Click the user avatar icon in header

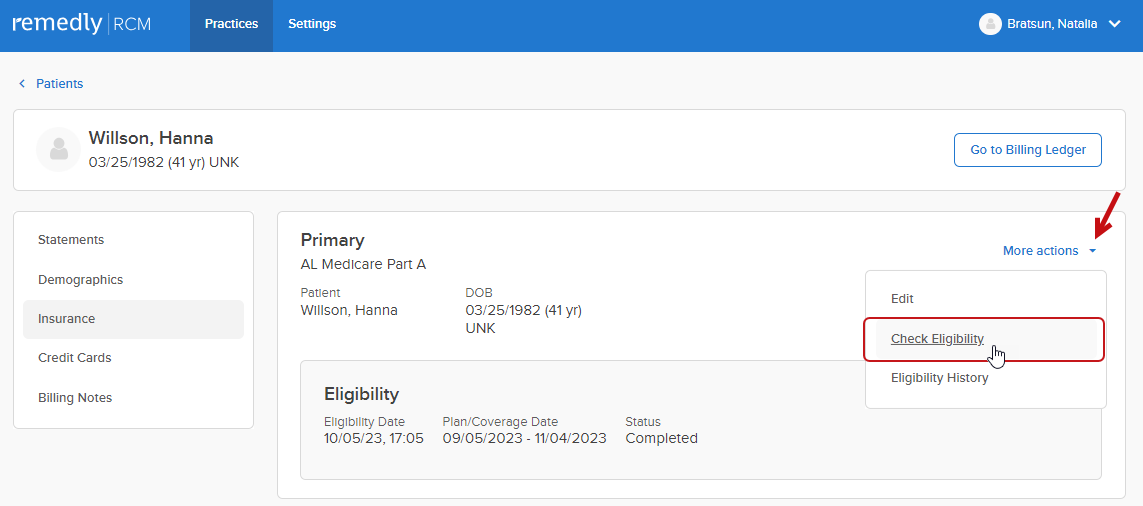click(x=990, y=24)
